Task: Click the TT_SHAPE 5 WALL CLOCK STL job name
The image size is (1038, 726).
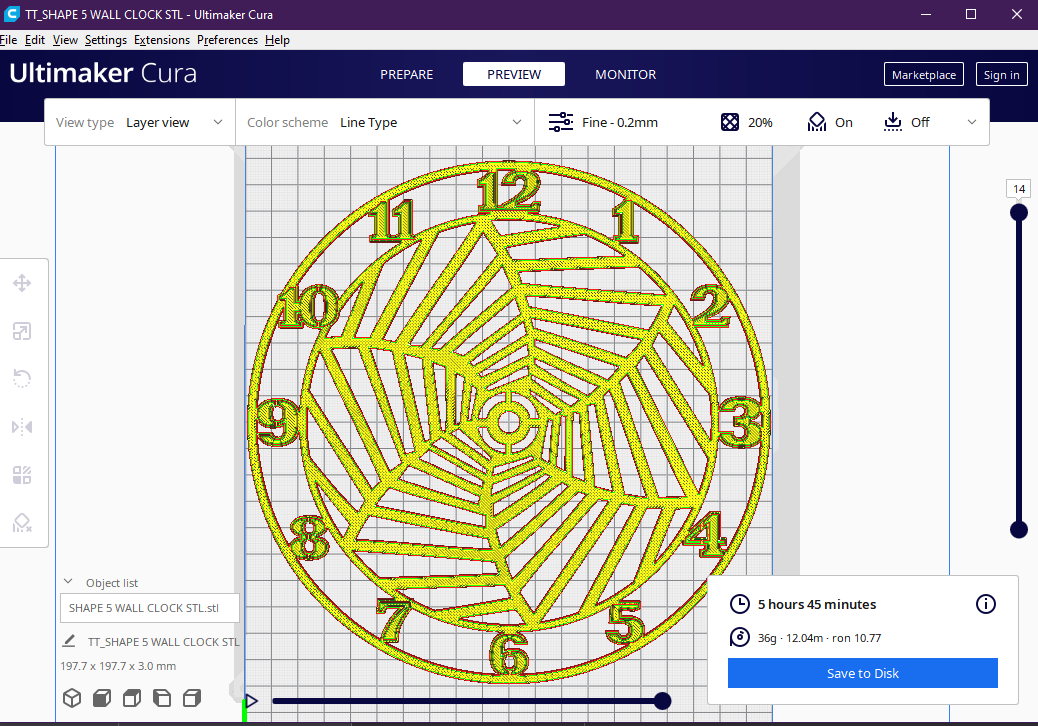Action: point(164,641)
